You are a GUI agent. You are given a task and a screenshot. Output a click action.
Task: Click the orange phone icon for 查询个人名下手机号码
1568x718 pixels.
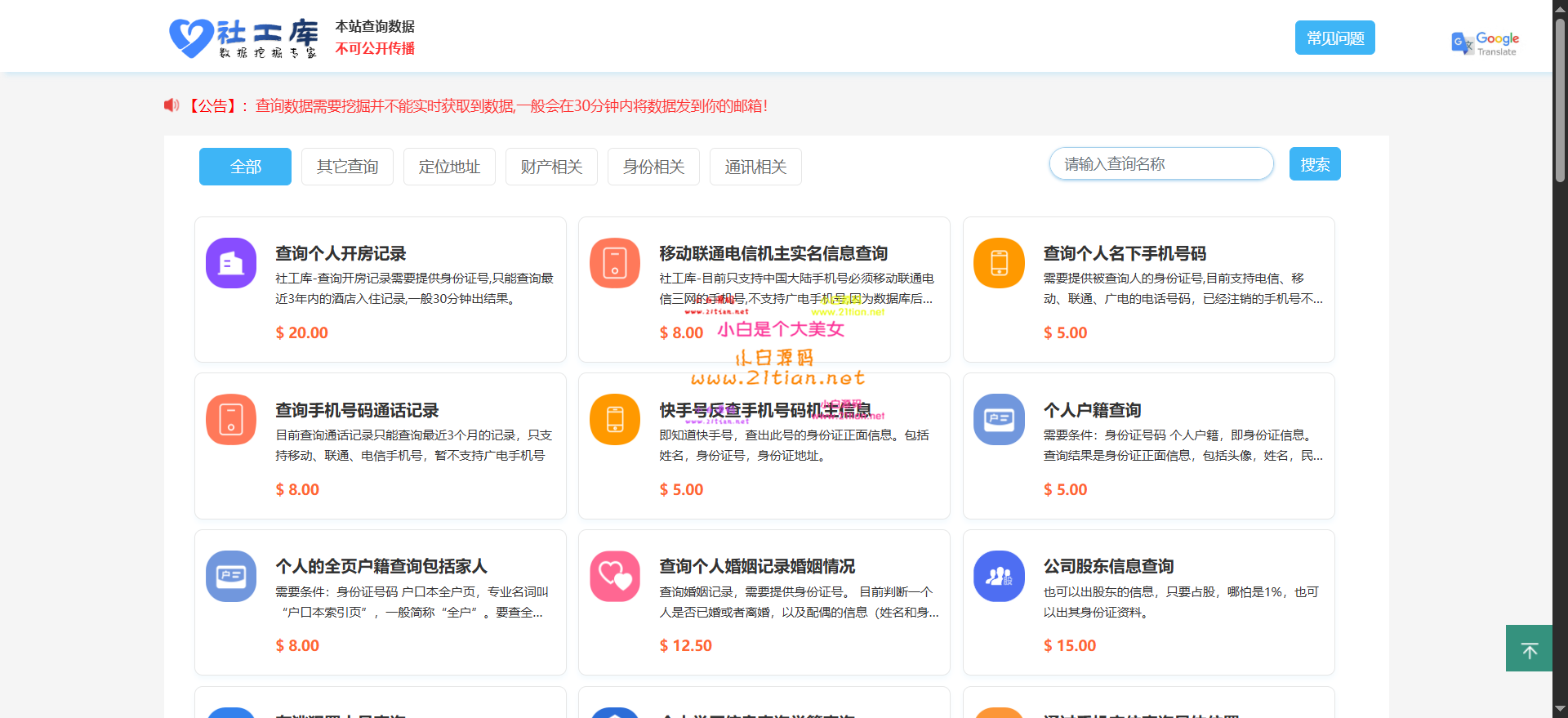coord(999,263)
